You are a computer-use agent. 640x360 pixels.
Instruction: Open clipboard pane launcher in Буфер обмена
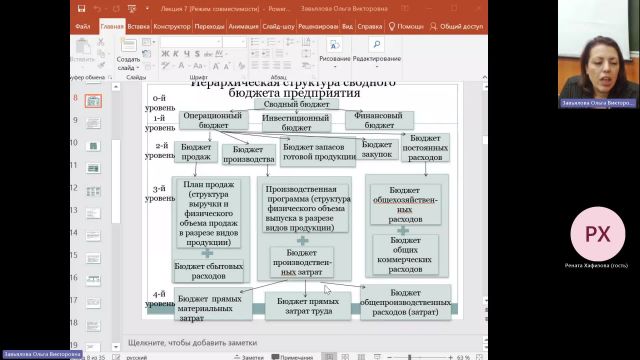110,77
